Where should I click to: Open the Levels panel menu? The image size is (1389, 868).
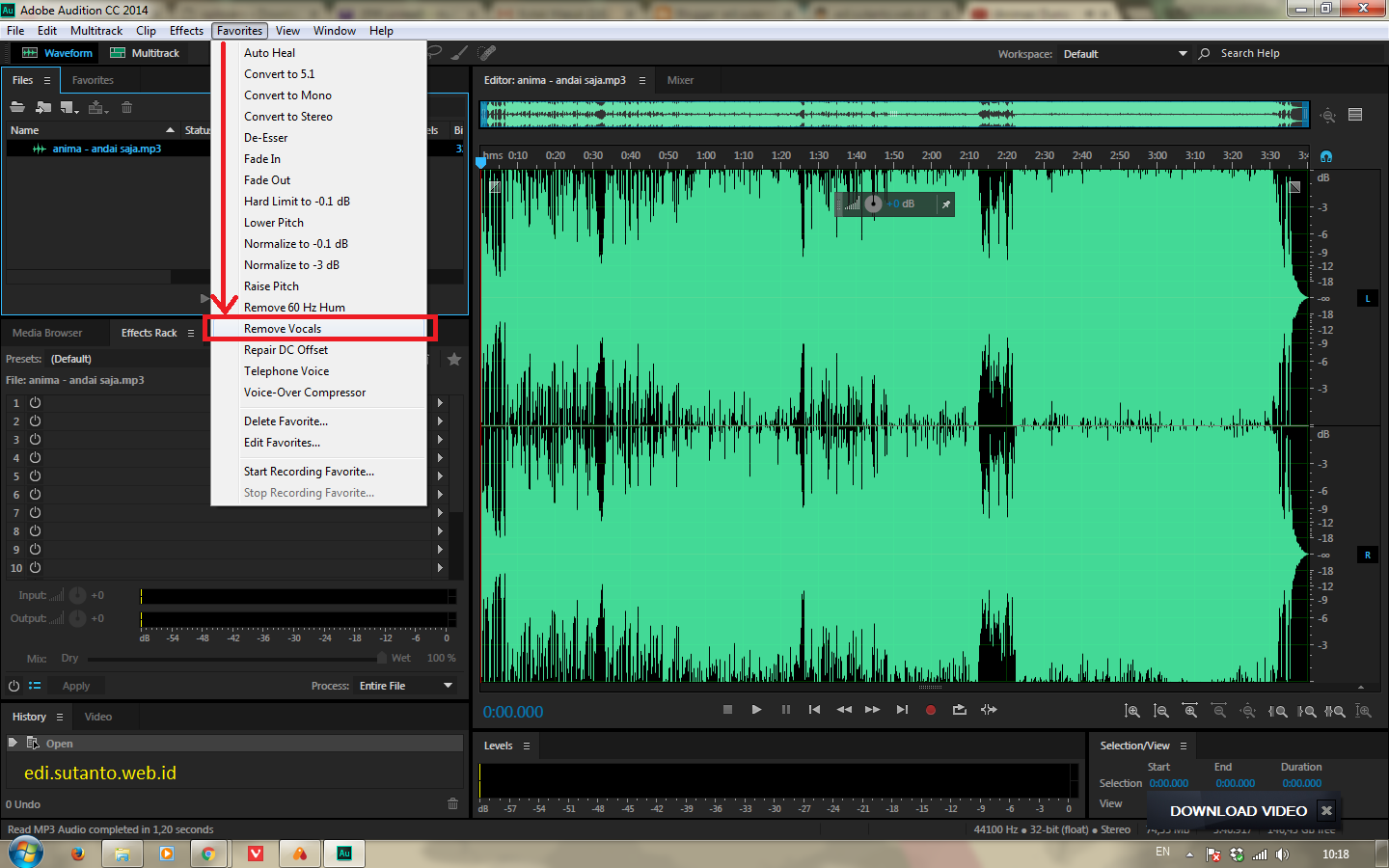click(x=526, y=746)
